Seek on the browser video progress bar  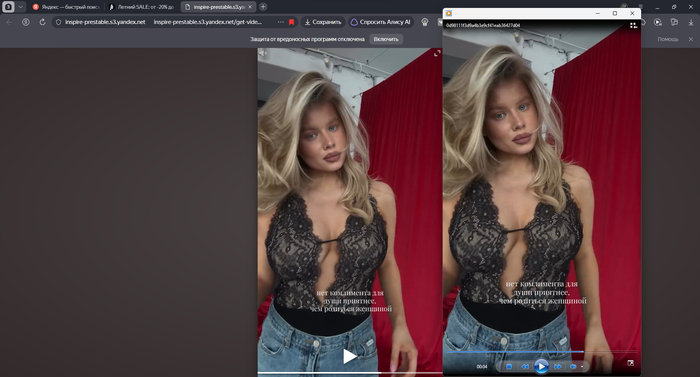pos(350,373)
